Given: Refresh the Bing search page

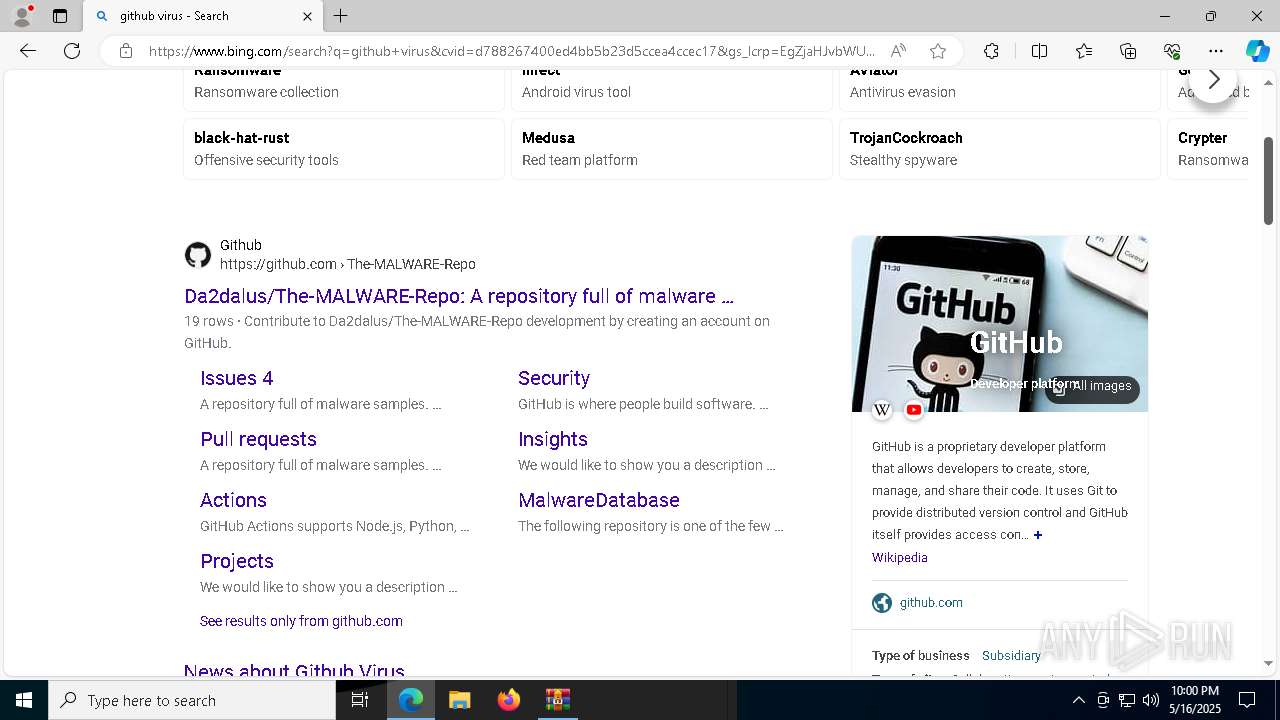Looking at the screenshot, I should 72,51.
